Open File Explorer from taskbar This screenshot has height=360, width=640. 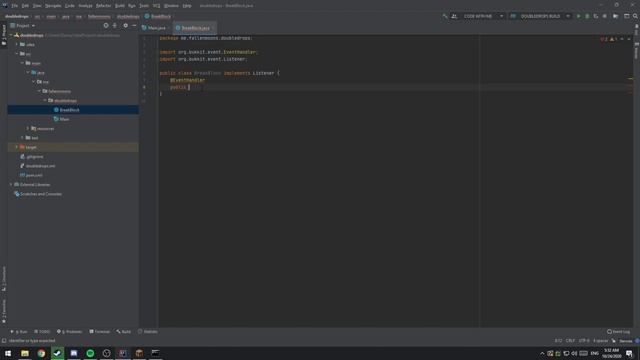click(x=25, y=353)
